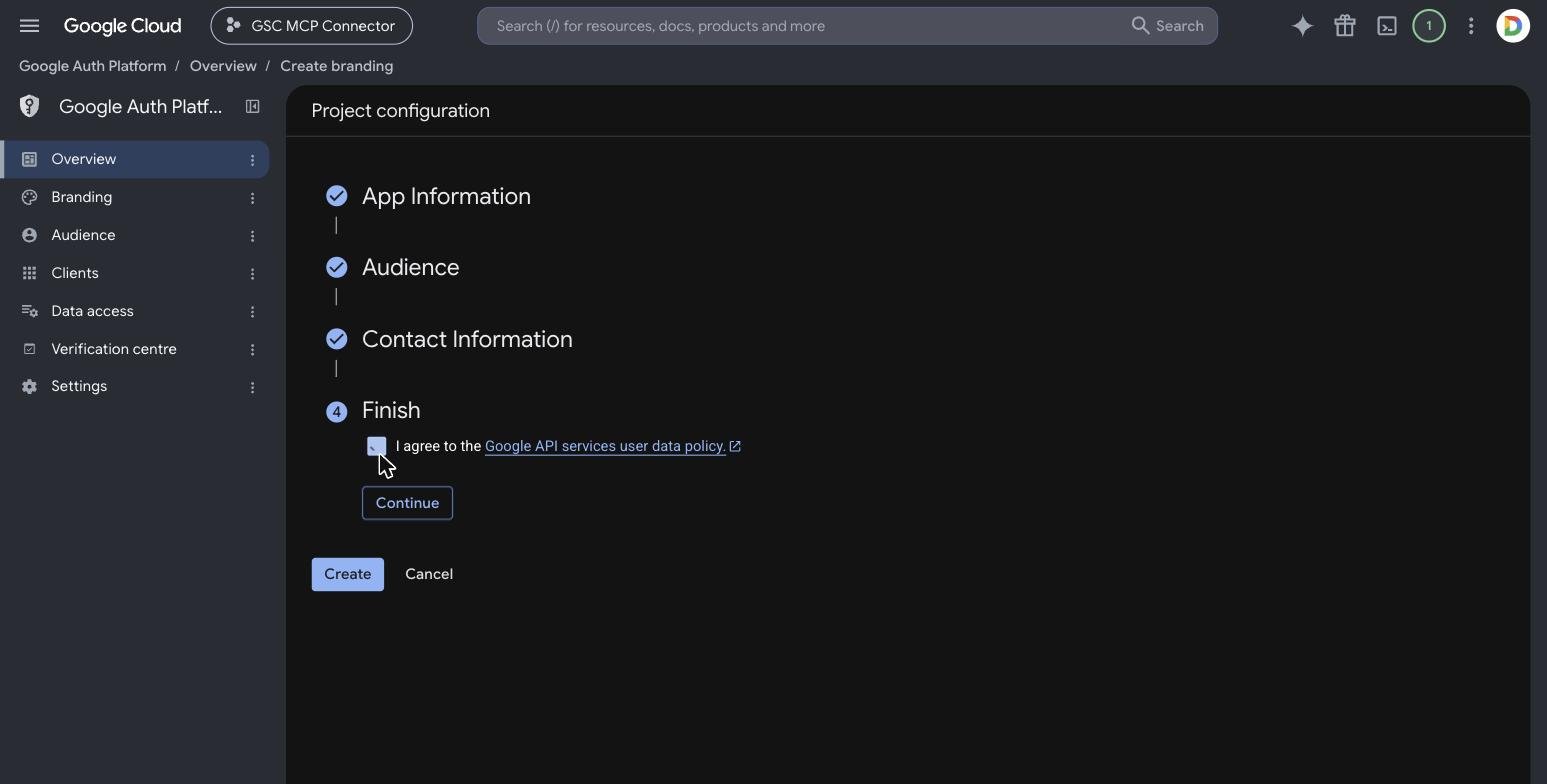1547x784 pixels.
Task: Open the main navigation hamburger menu
Action: (29, 26)
